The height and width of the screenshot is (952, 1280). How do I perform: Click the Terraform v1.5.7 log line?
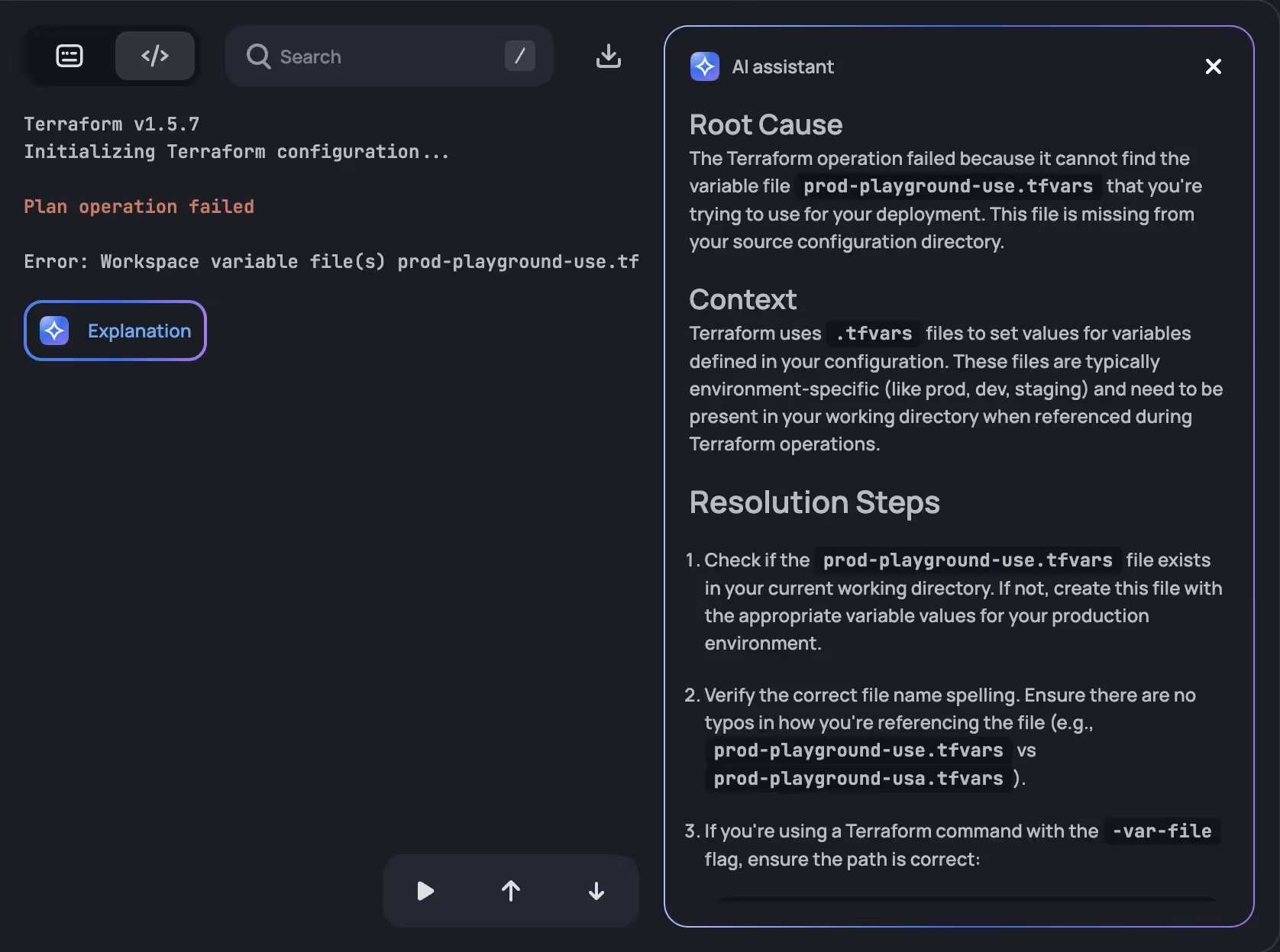point(112,124)
